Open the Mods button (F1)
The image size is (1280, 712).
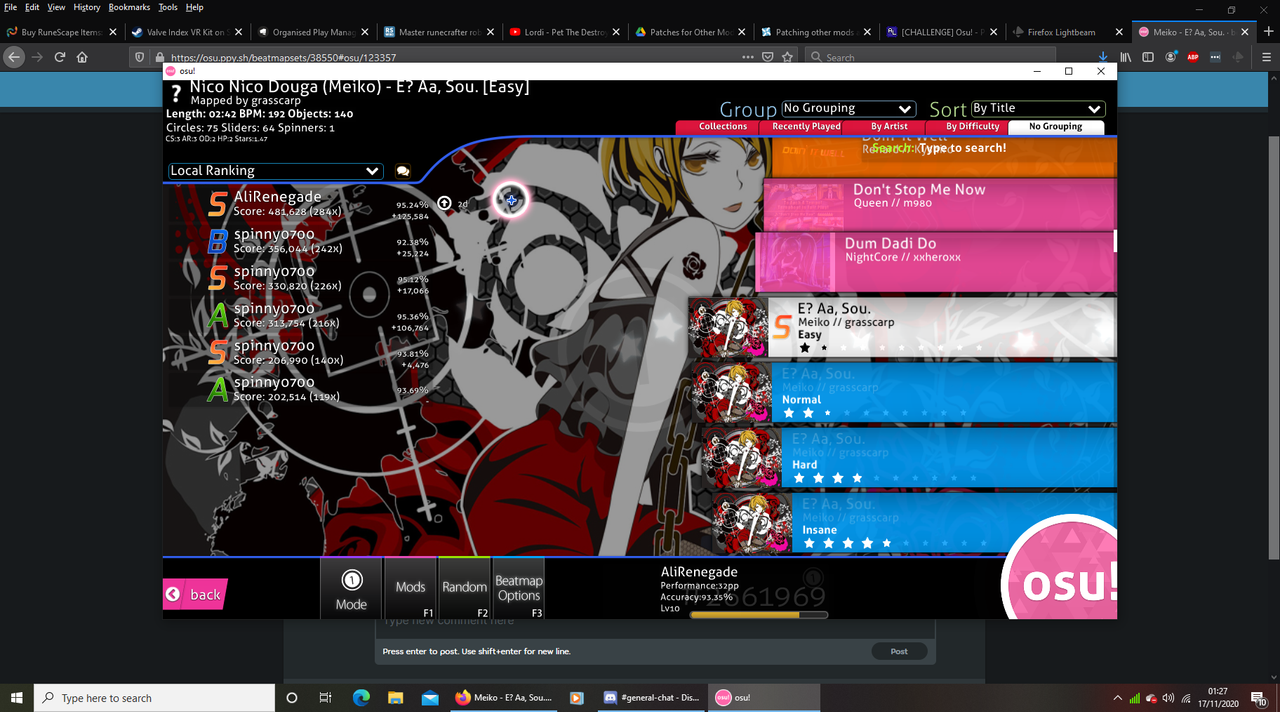(x=410, y=588)
